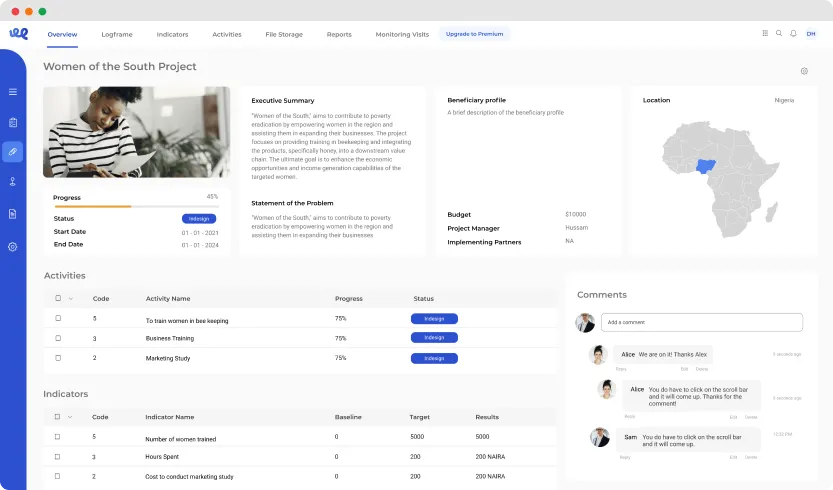Click Indesign status for the bee keeping activity
833x490 pixels.
point(434,318)
